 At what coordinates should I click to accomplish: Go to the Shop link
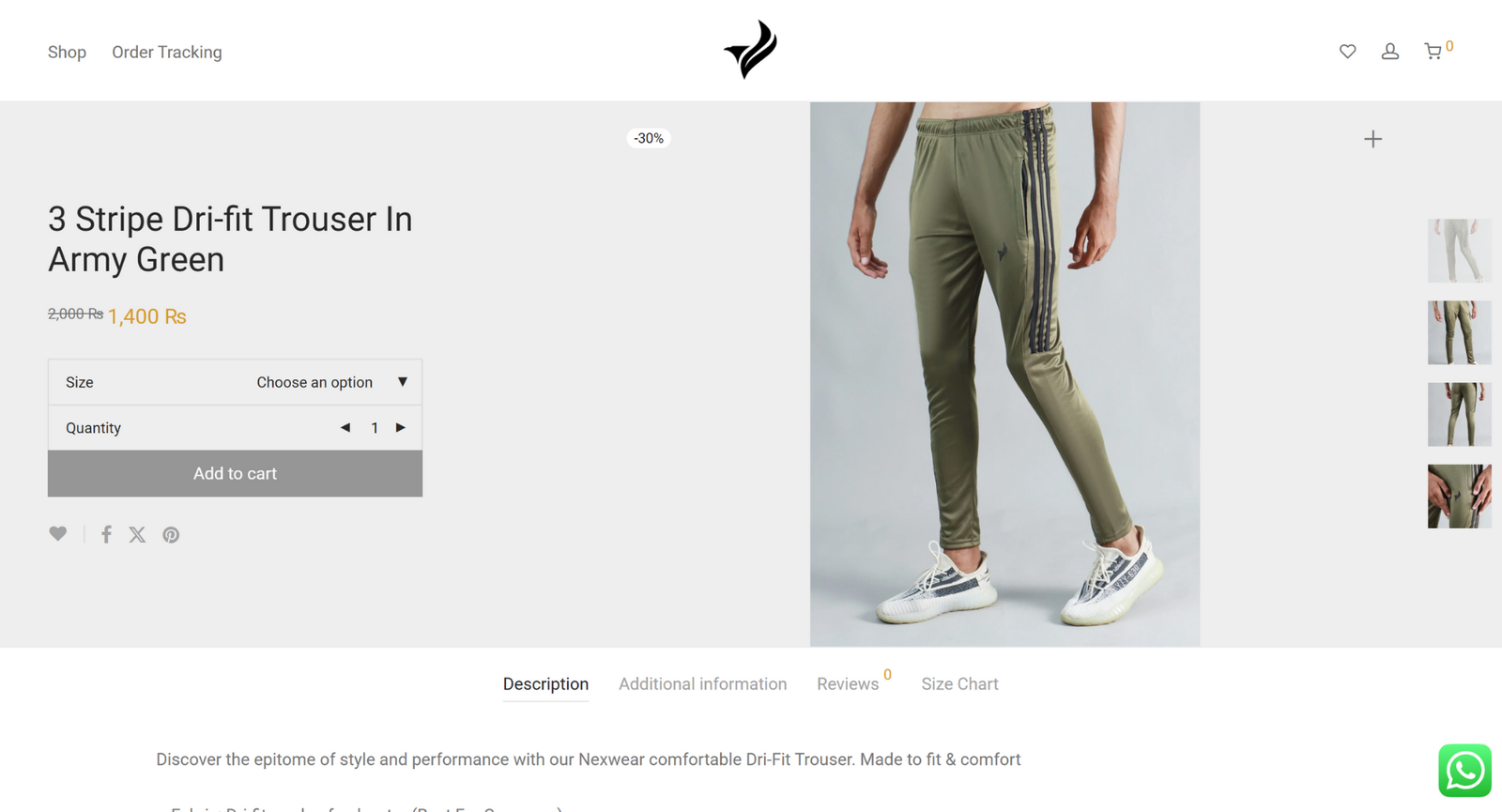[67, 53]
